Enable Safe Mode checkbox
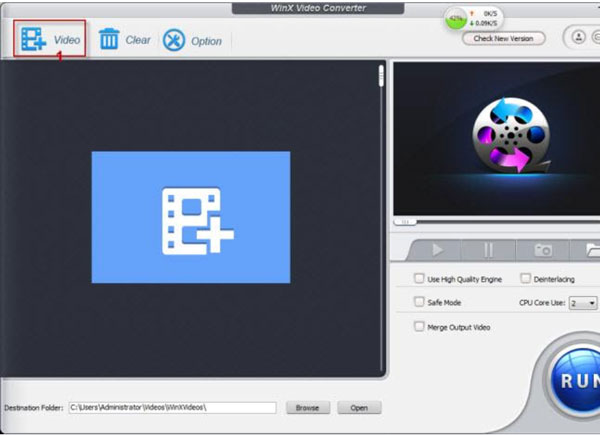 pyautogui.click(x=419, y=301)
